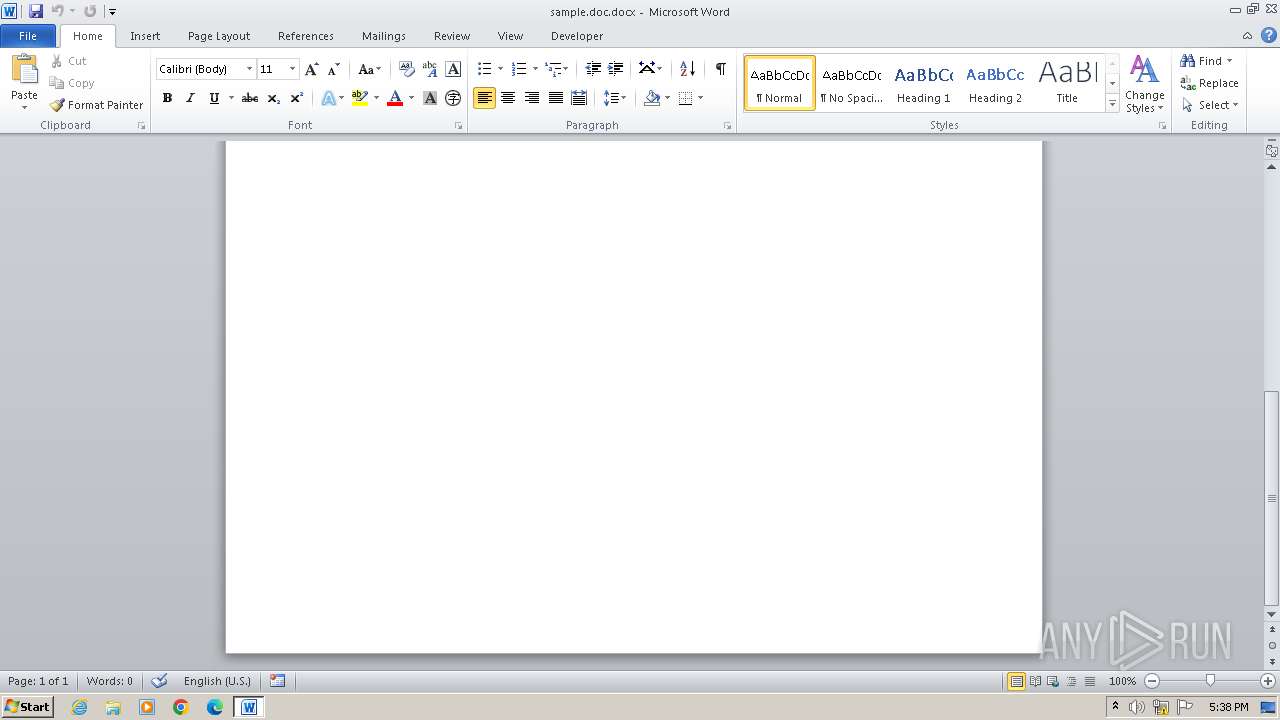The width and height of the screenshot is (1280, 720).
Task: Click the Shrink Font icon
Action: tap(333, 69)
